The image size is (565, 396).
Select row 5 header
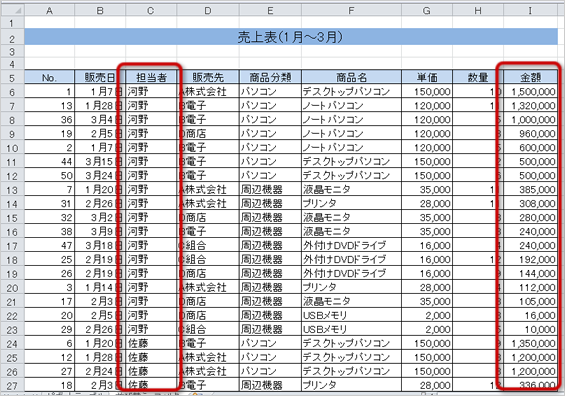12,77
